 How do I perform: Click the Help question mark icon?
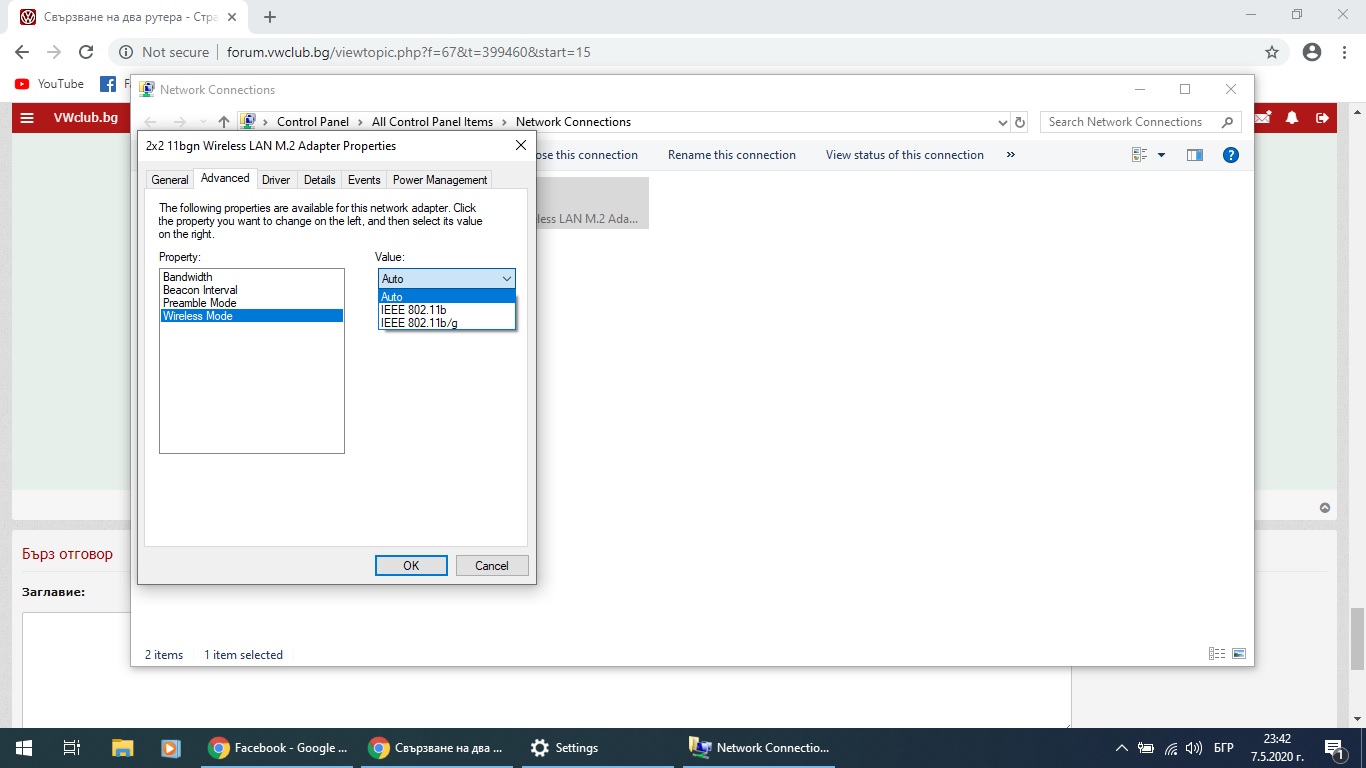pos(1231,155)
